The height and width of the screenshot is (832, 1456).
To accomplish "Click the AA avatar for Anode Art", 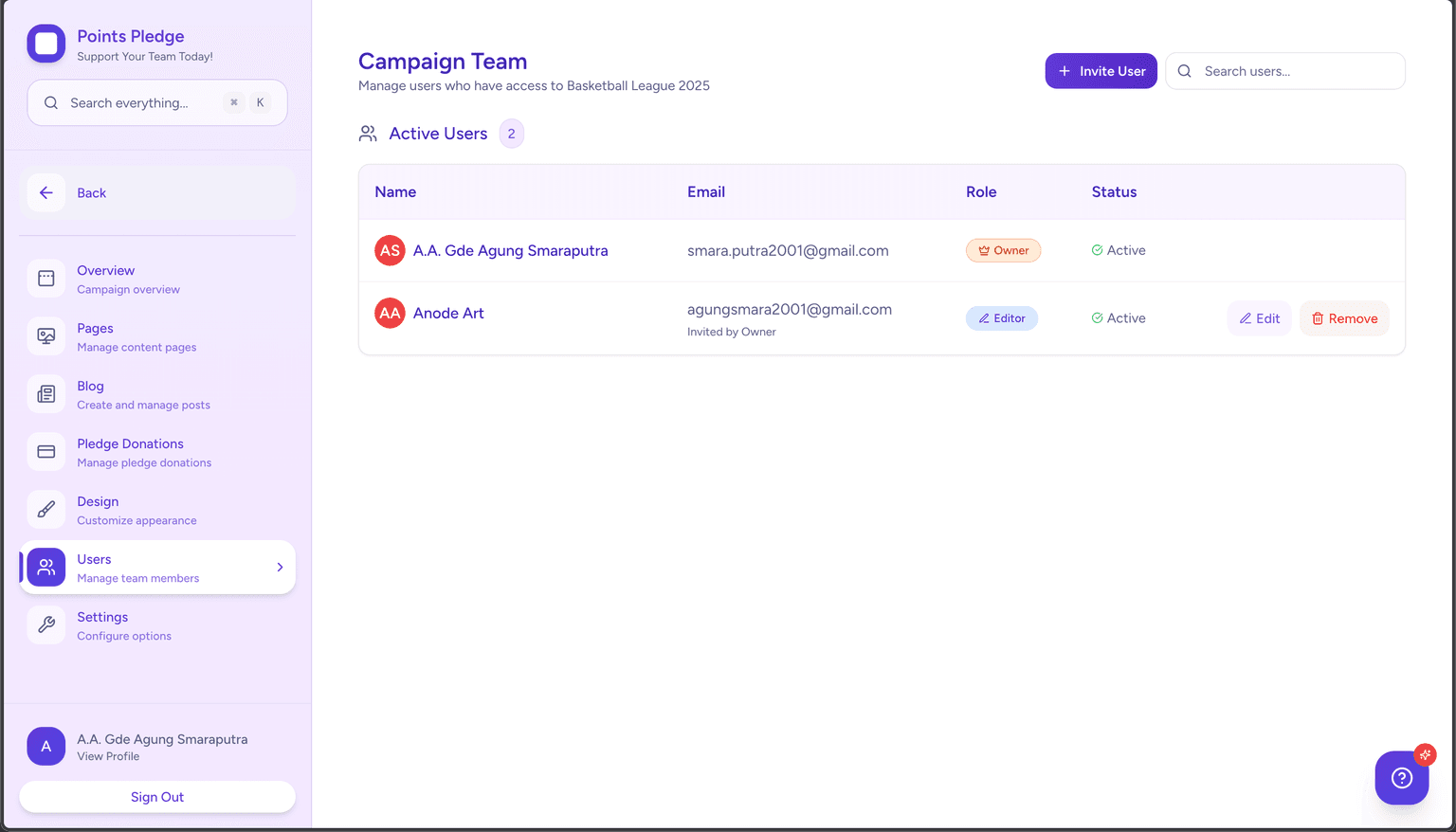I will click(x=390, y=313).
